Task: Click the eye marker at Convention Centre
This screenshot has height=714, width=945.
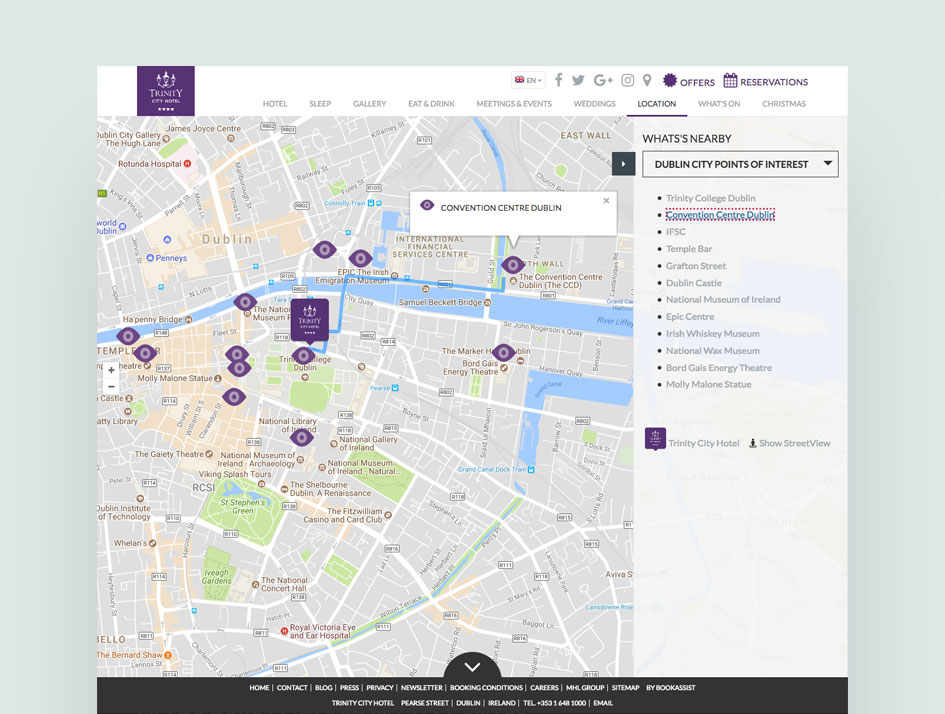Action: [x=513, y=265]
